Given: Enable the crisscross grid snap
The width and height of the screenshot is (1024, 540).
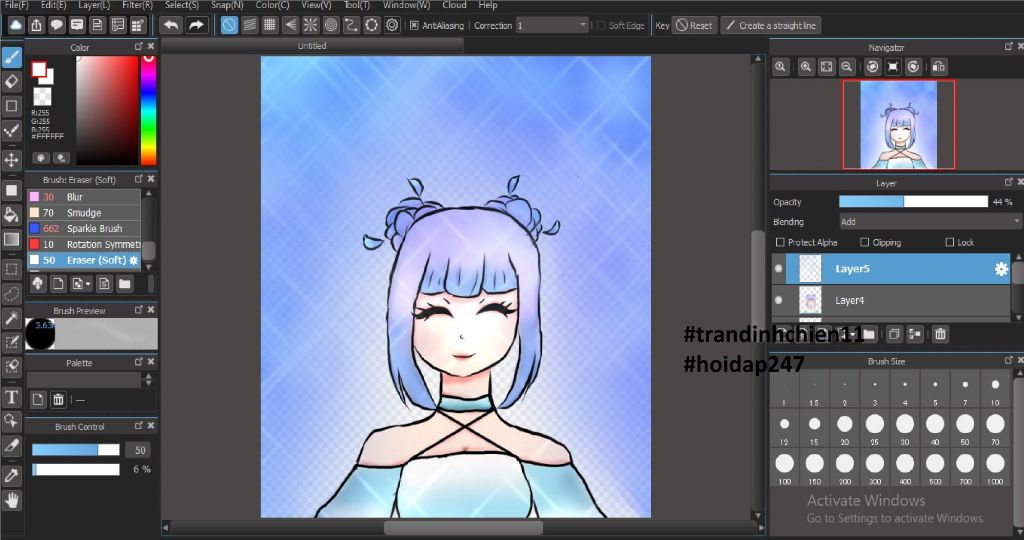Looking at the screenshot, I should [270, 25].
